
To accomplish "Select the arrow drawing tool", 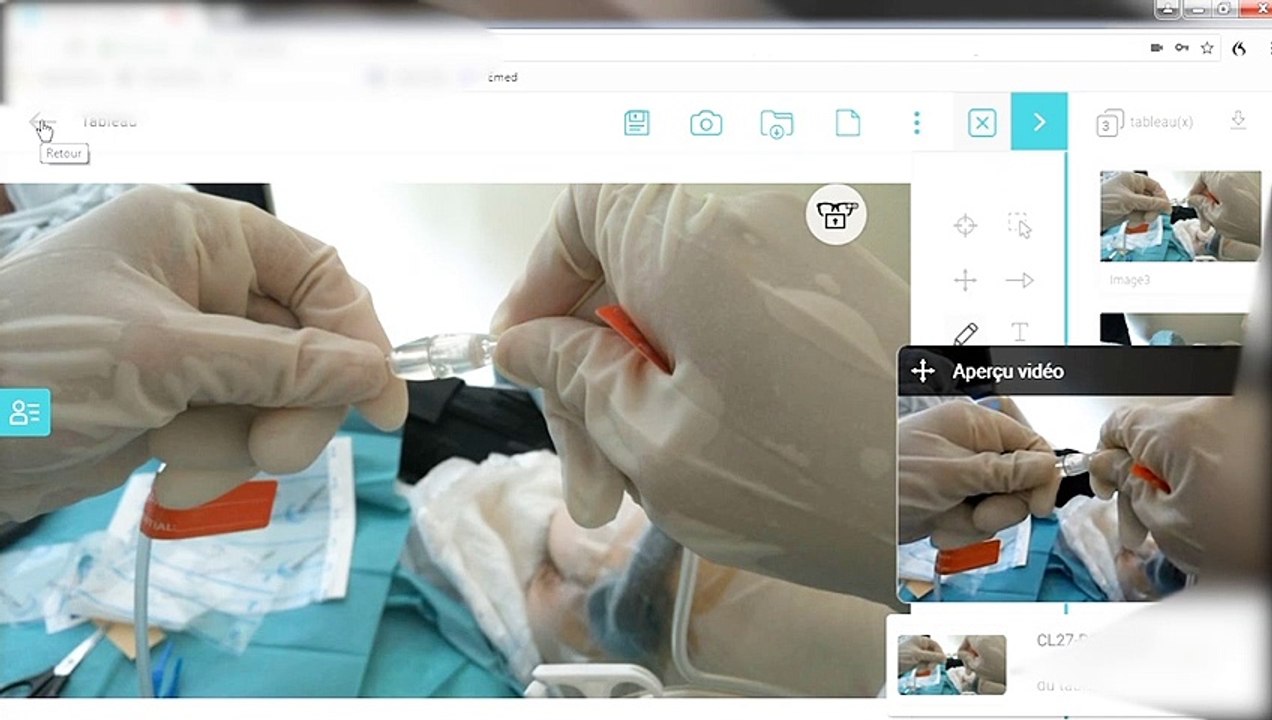I will (x=1019, y=280).
